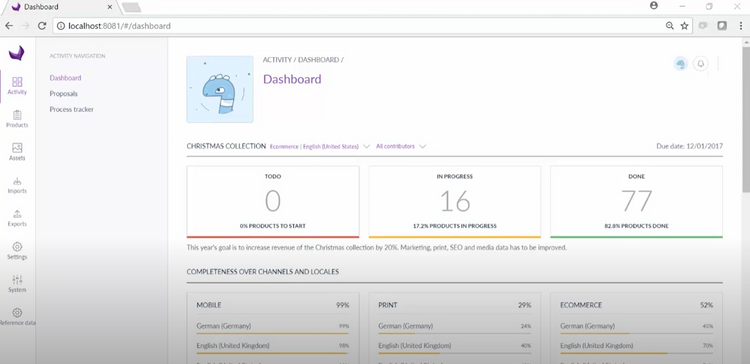Viewport: 750px width, 364px height.
Task: Click the IN PROGRESS products card
Action: 454,202
